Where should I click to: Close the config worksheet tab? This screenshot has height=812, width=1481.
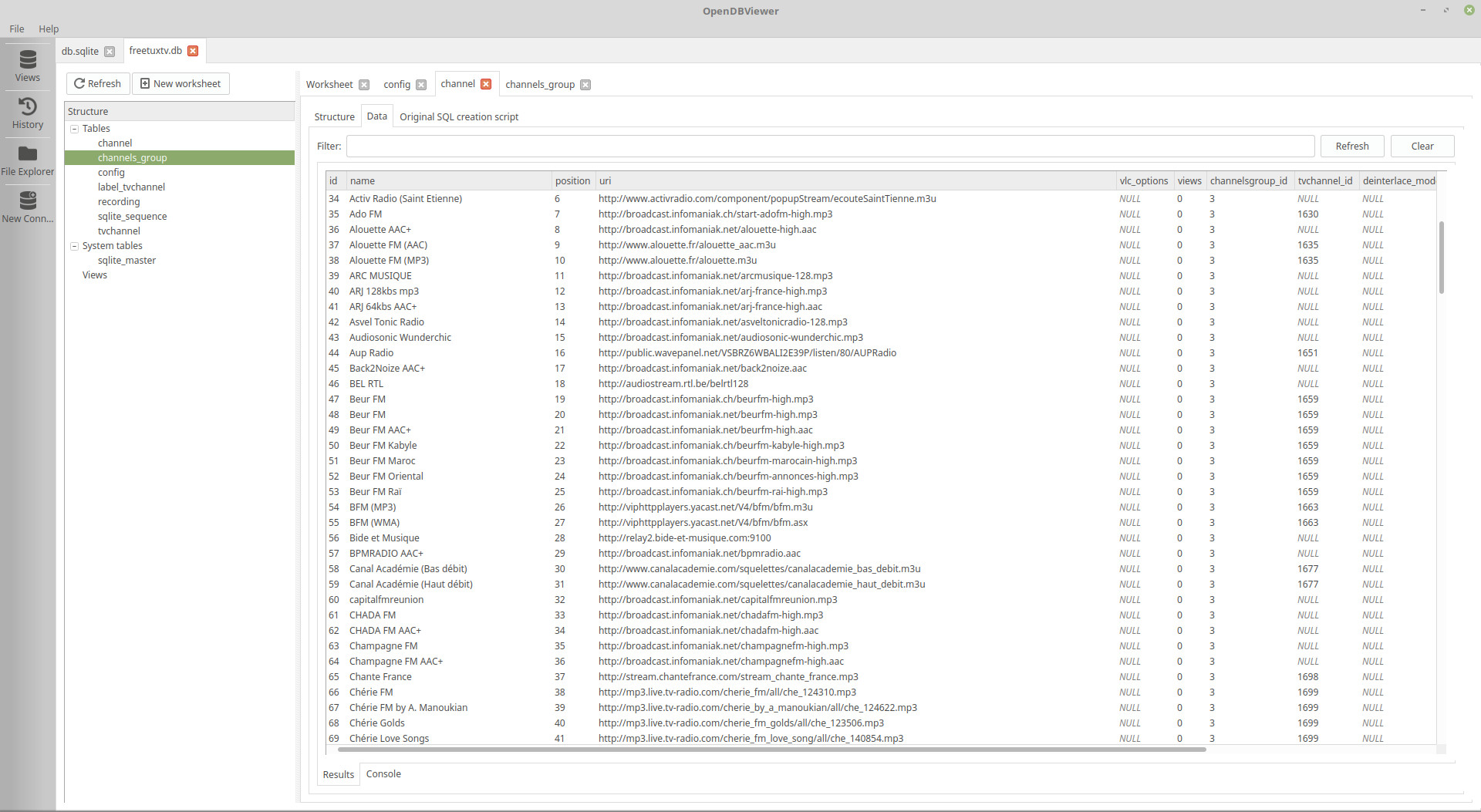tap(421, 85)
